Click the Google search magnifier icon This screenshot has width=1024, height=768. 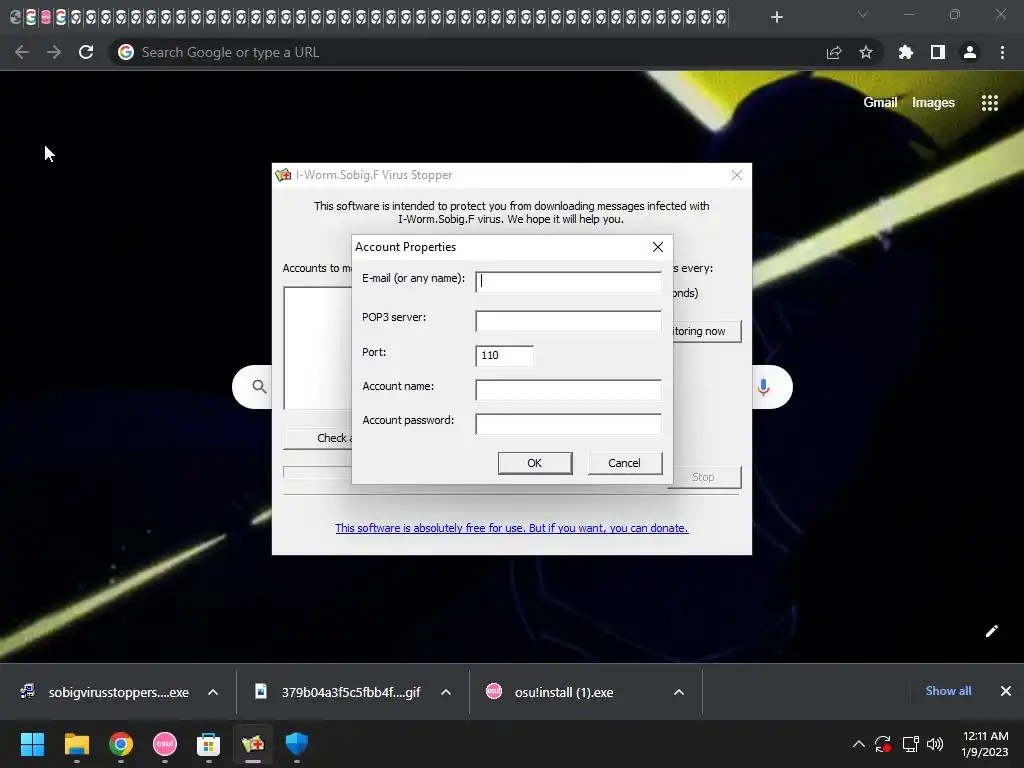coord(259,387)
